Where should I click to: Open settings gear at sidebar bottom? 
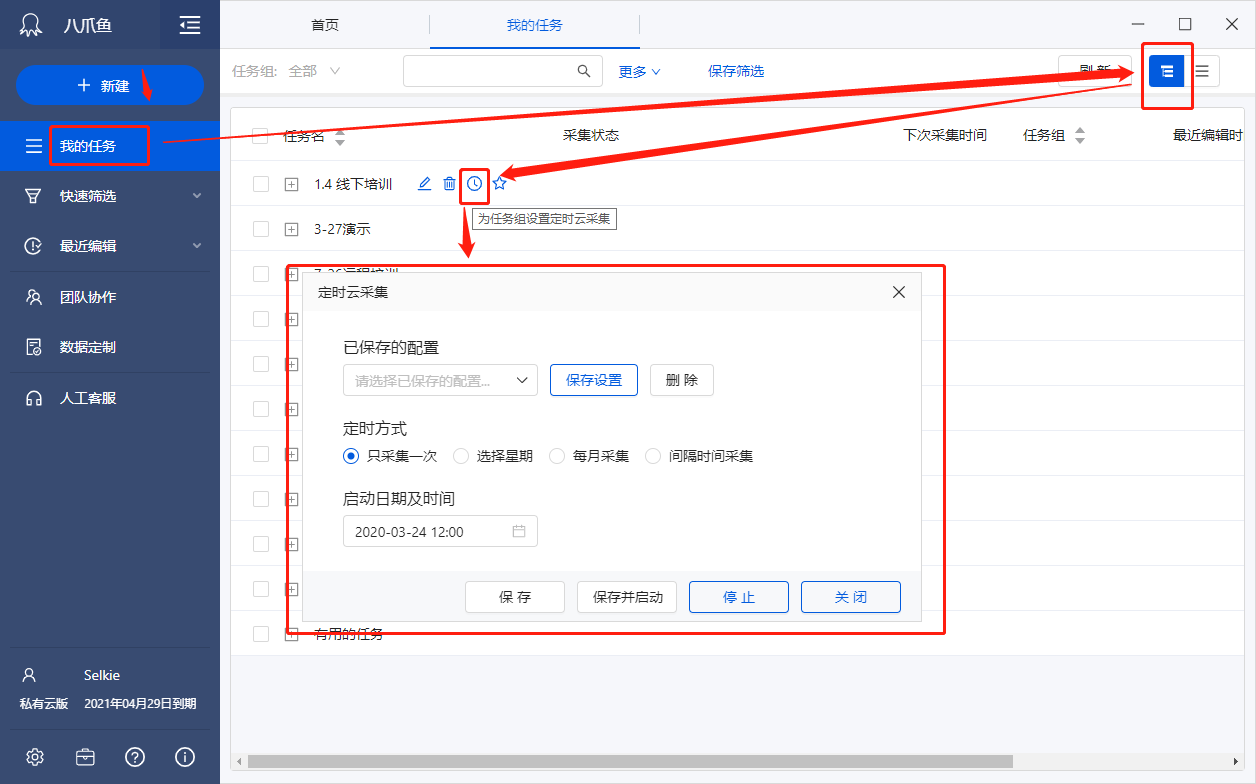(x=35, y=757)
